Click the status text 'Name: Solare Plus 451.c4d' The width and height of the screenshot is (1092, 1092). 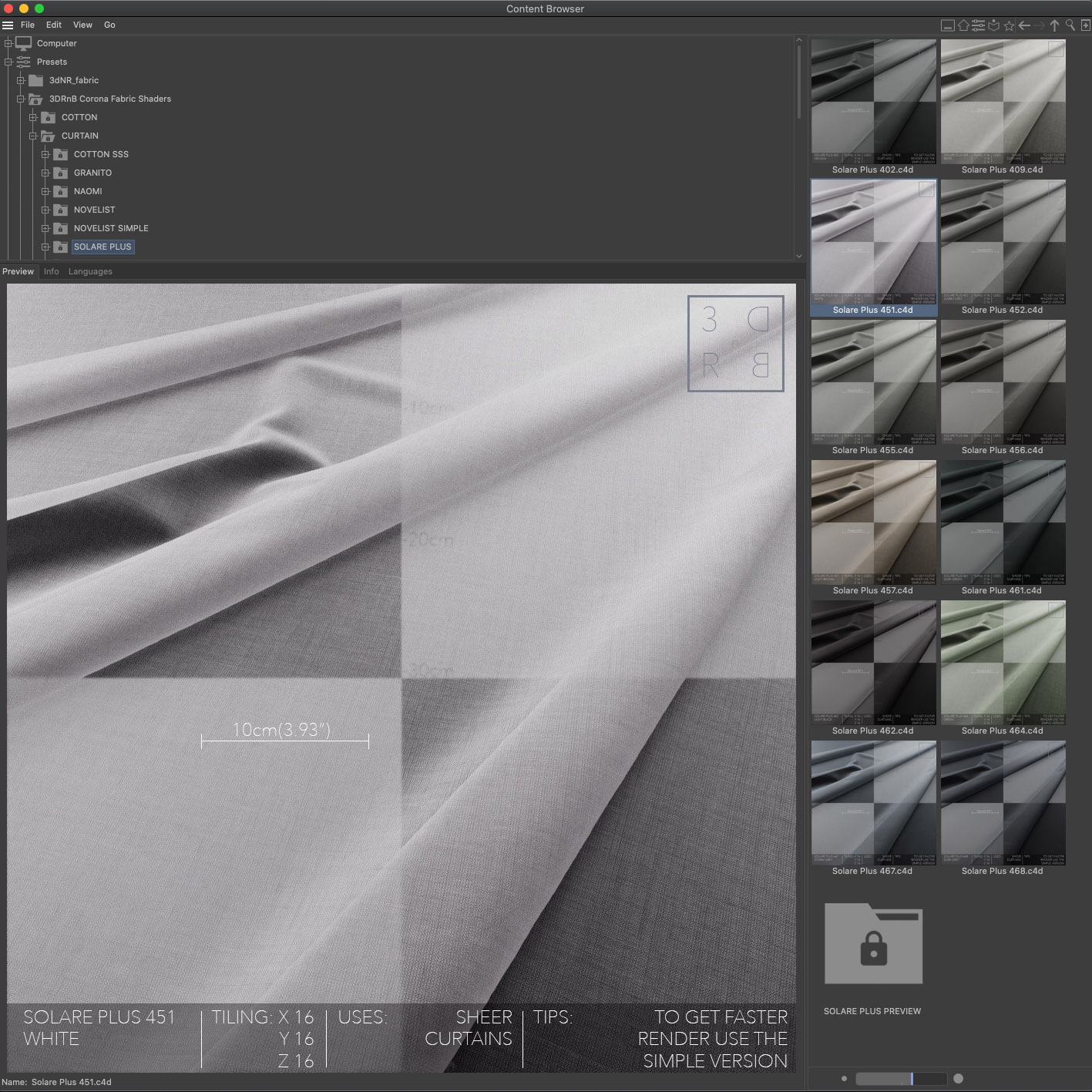point(56,1082)
